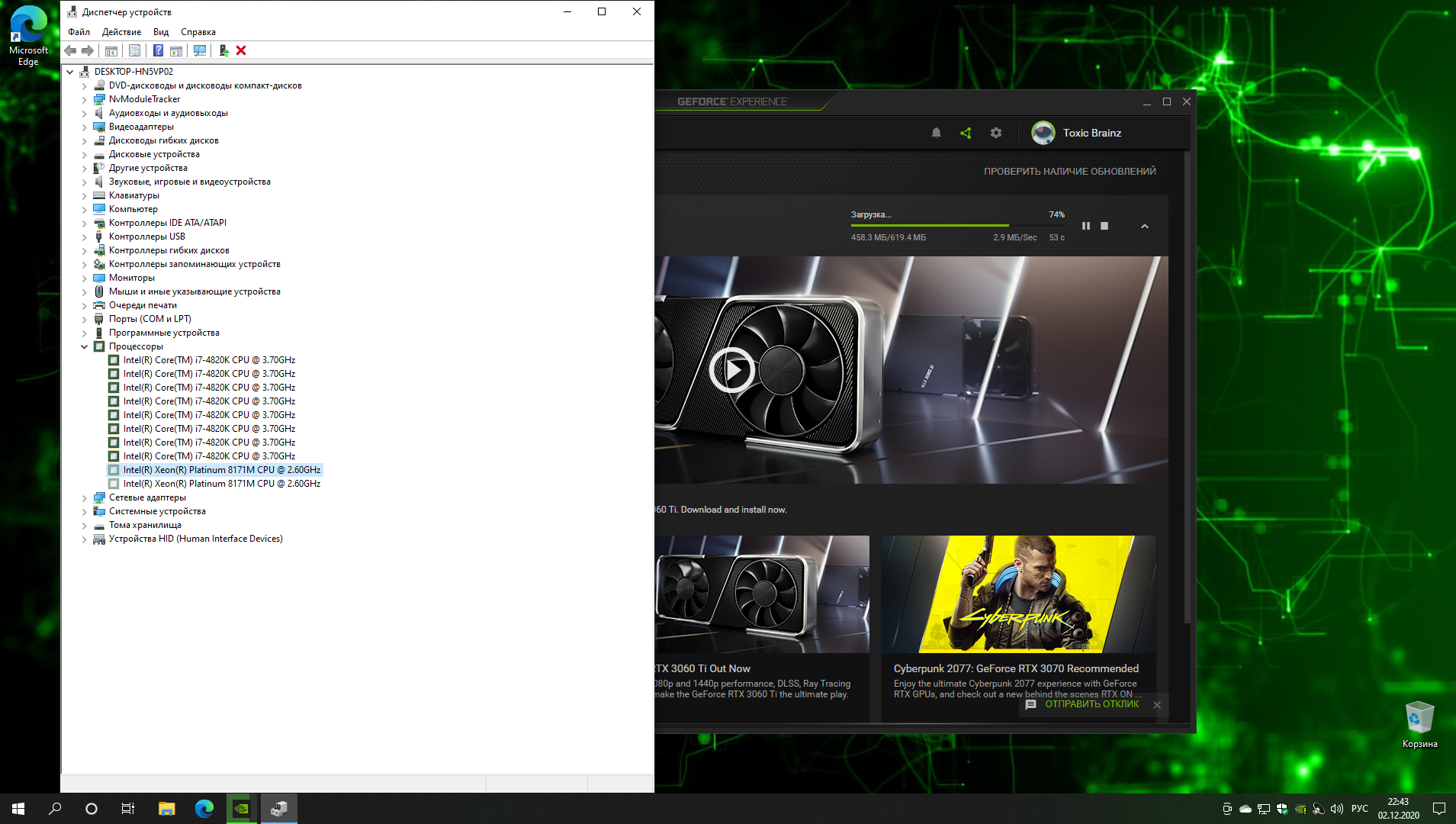Open the Action Center notification icon
1456x824 pixels.
1439,809
